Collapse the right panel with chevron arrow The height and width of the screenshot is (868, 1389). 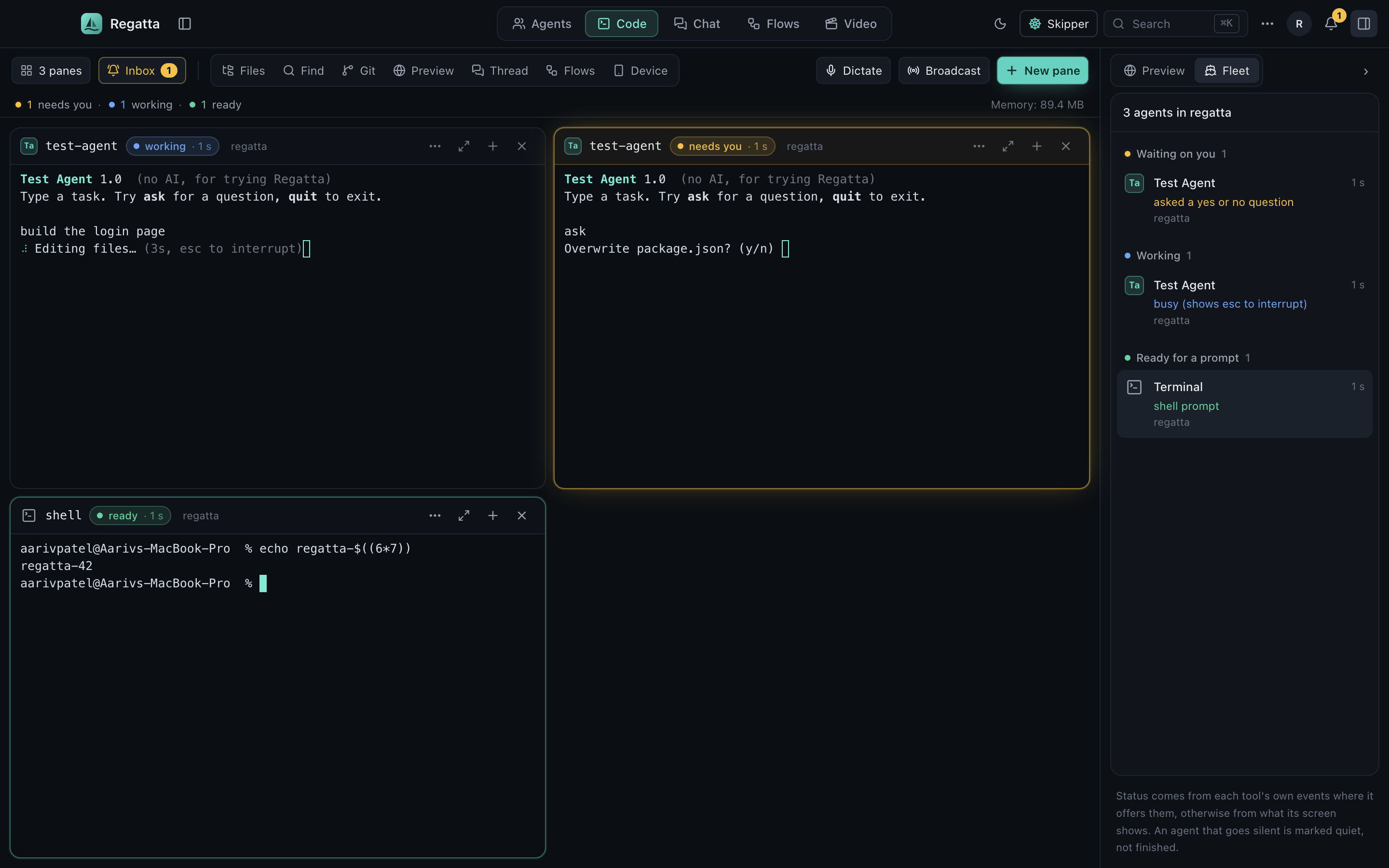pos(1365,71)
